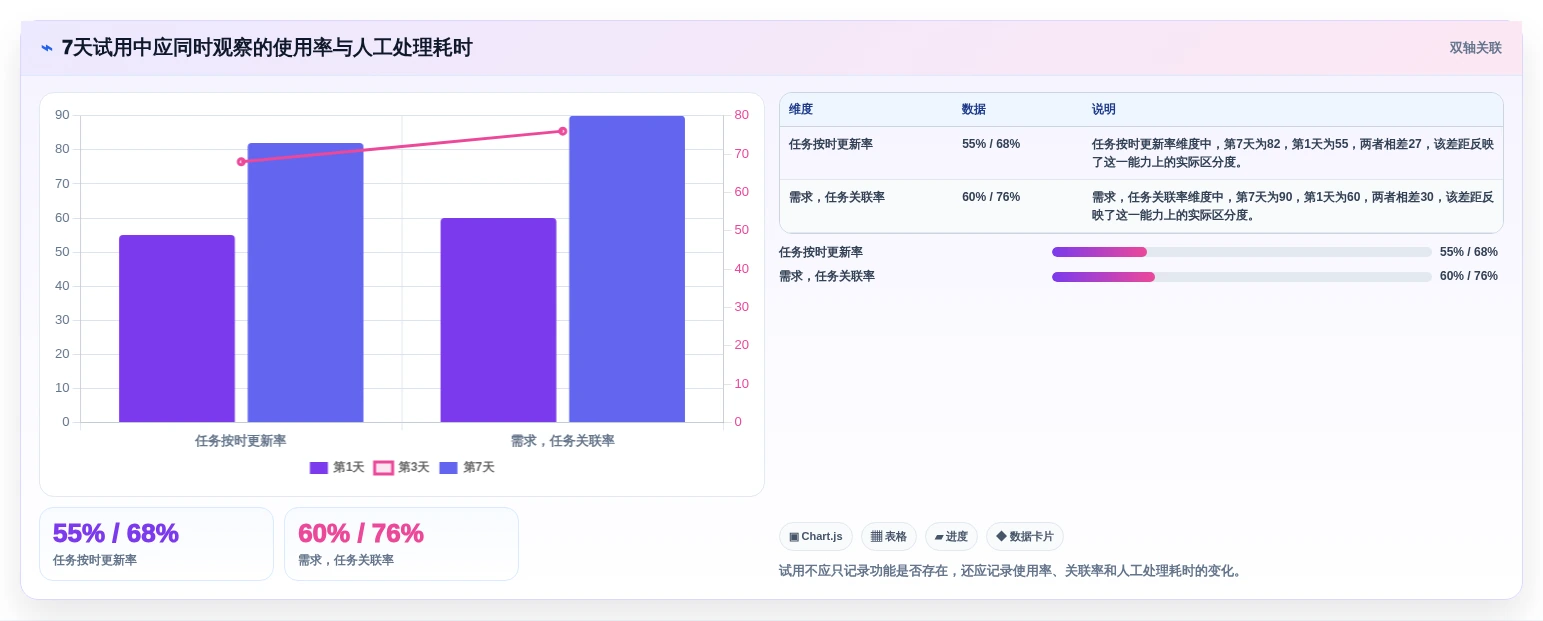Image resolution: width=1543 pixels, height=621 pixels.
Task: Click the description mentioning 两者相差30
Action: [1293, 206]
